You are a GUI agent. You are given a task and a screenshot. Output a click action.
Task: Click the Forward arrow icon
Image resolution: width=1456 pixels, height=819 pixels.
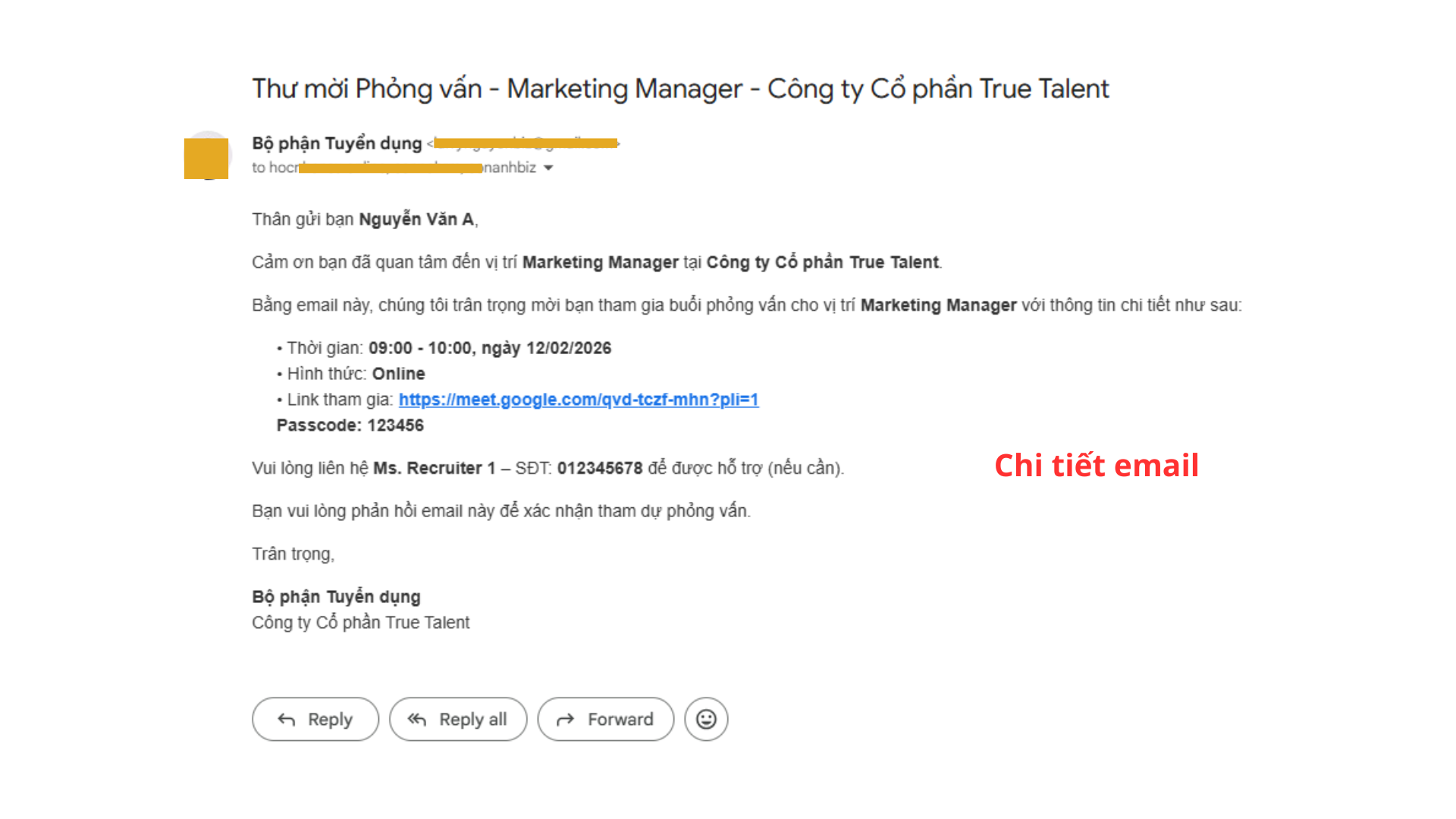point(566,720)
